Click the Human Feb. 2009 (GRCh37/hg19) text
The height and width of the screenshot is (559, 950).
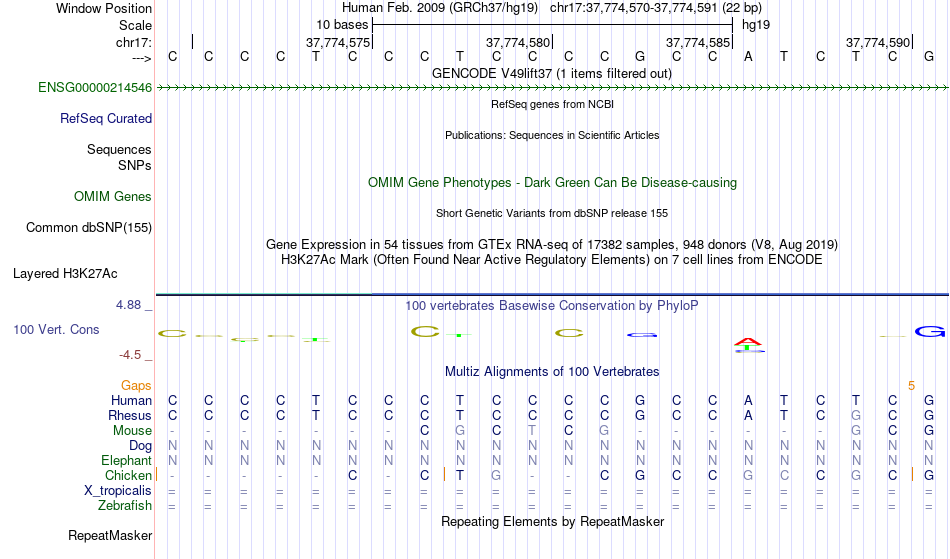point(440,8)
